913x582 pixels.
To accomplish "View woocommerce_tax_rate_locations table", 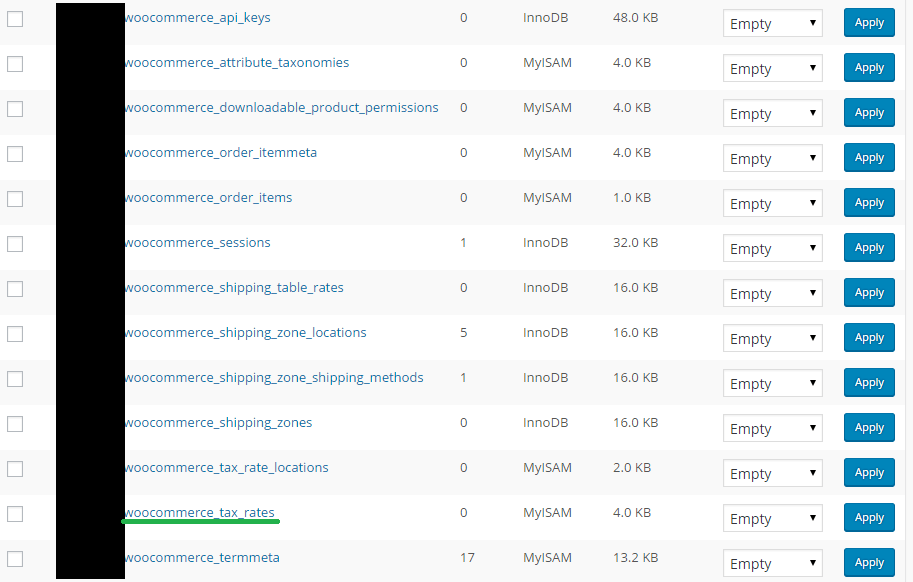I will (227, 468).
